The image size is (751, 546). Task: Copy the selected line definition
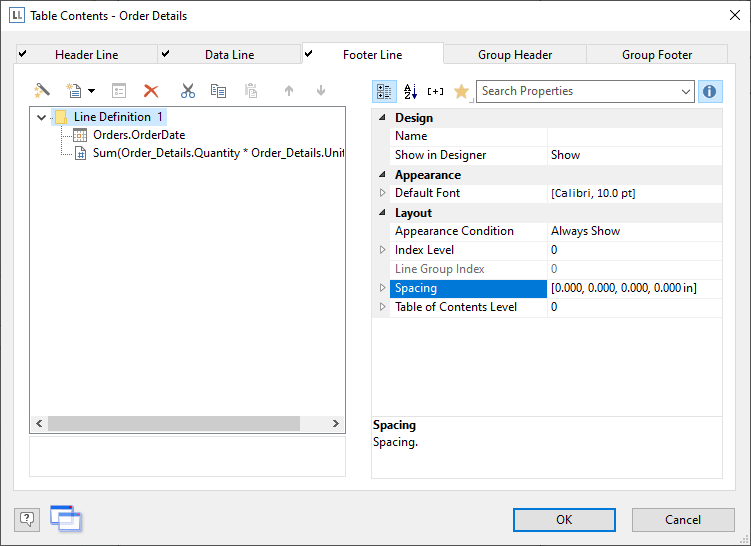pos(218,91)
